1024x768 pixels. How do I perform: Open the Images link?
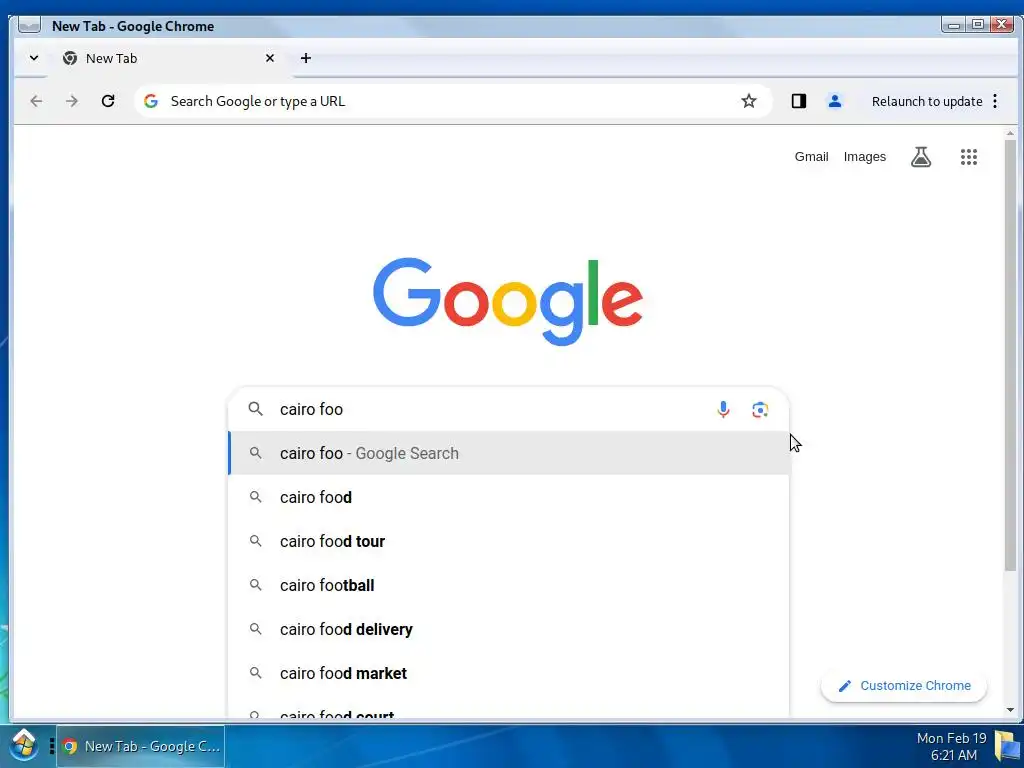[x=865, y=157]
